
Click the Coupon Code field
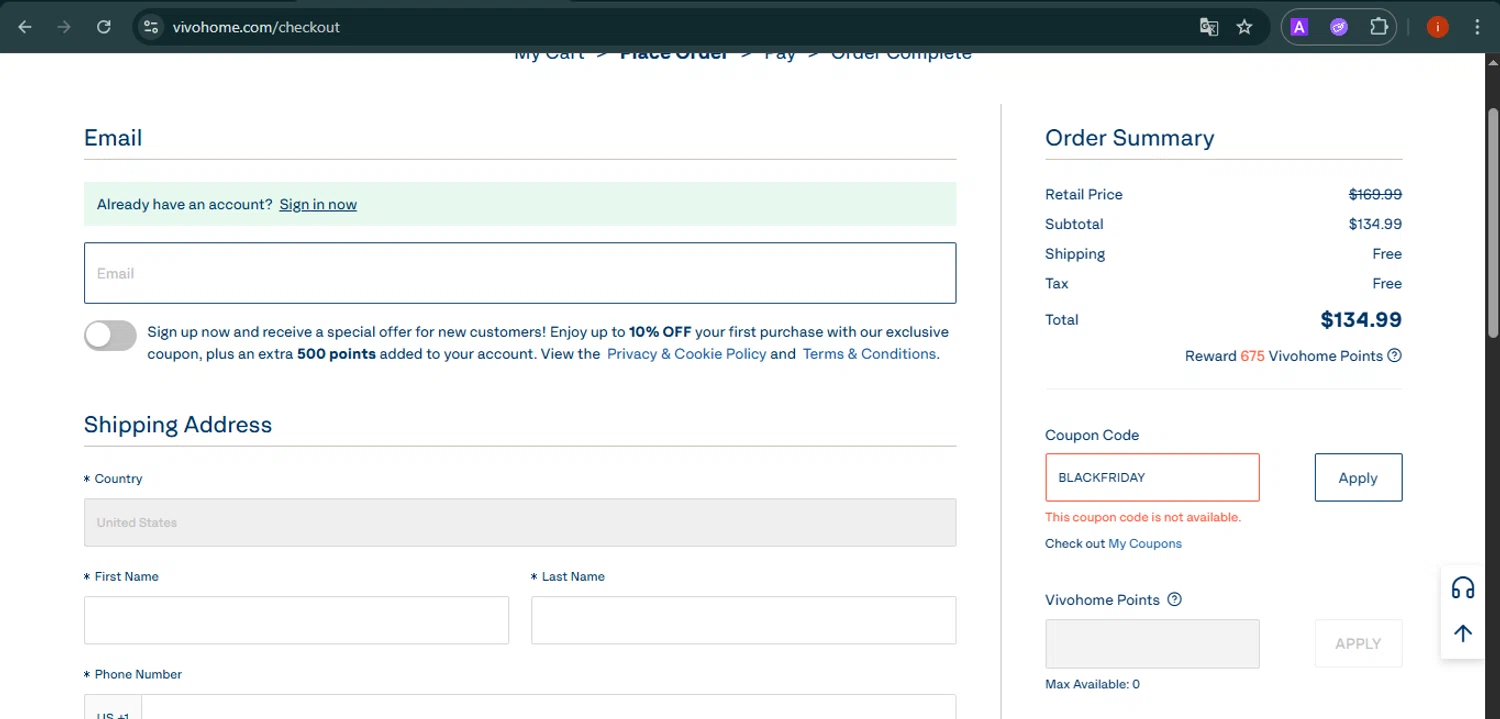point(1152,477)
